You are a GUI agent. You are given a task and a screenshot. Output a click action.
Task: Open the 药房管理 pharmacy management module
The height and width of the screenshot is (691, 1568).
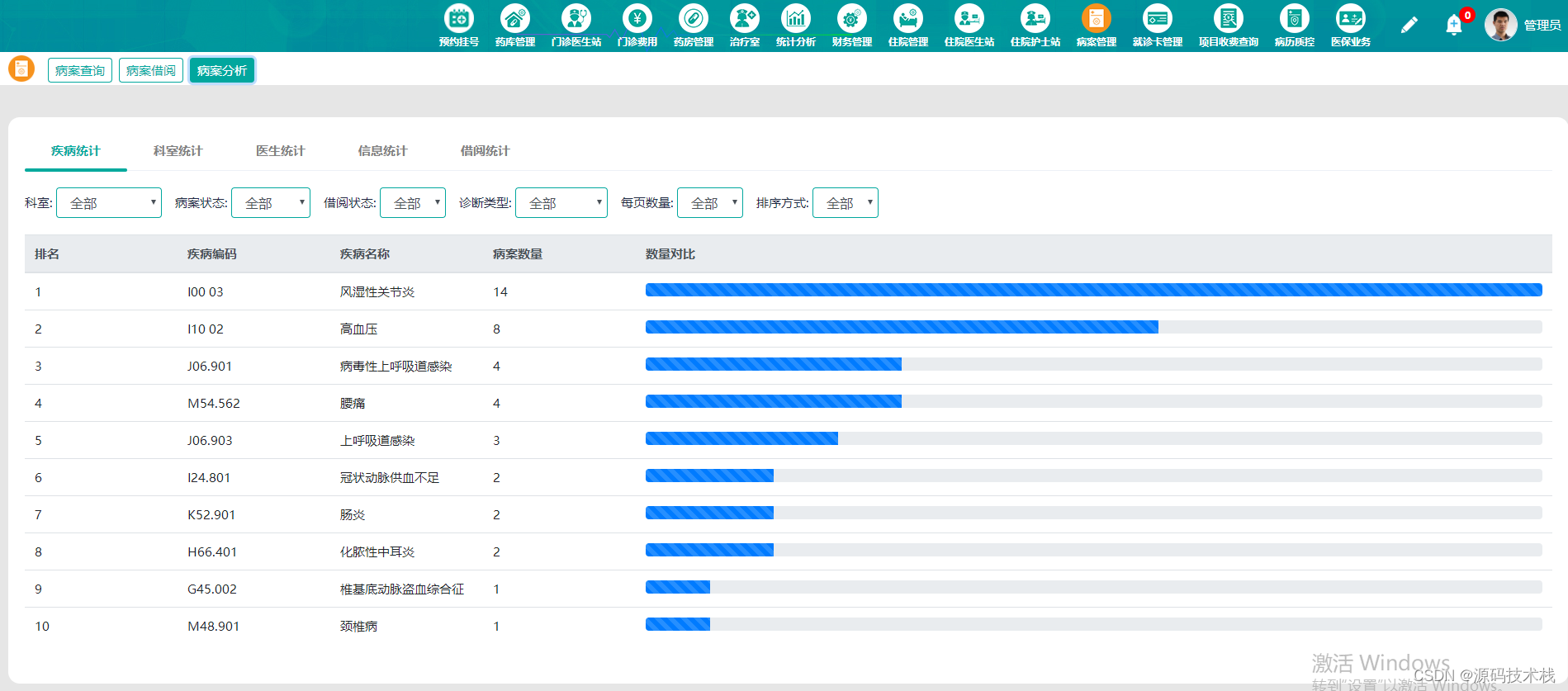(694, 26)
